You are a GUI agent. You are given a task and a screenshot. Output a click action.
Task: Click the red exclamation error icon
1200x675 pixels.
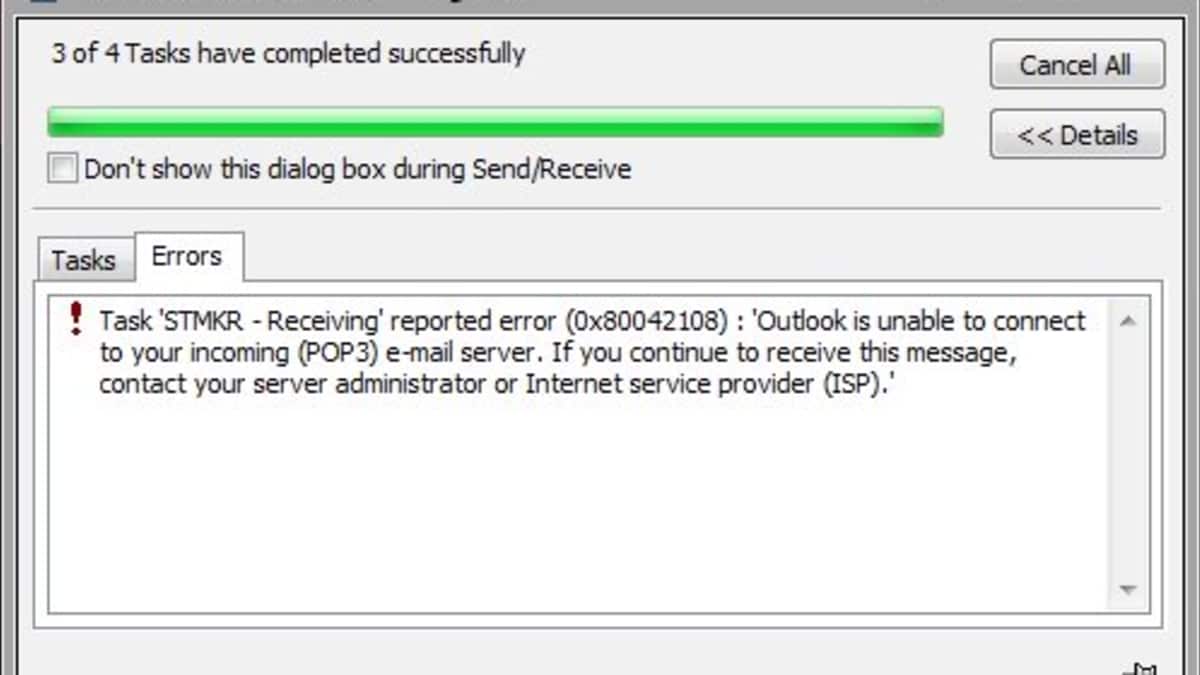pyautogui.click(x=75, y=320)
